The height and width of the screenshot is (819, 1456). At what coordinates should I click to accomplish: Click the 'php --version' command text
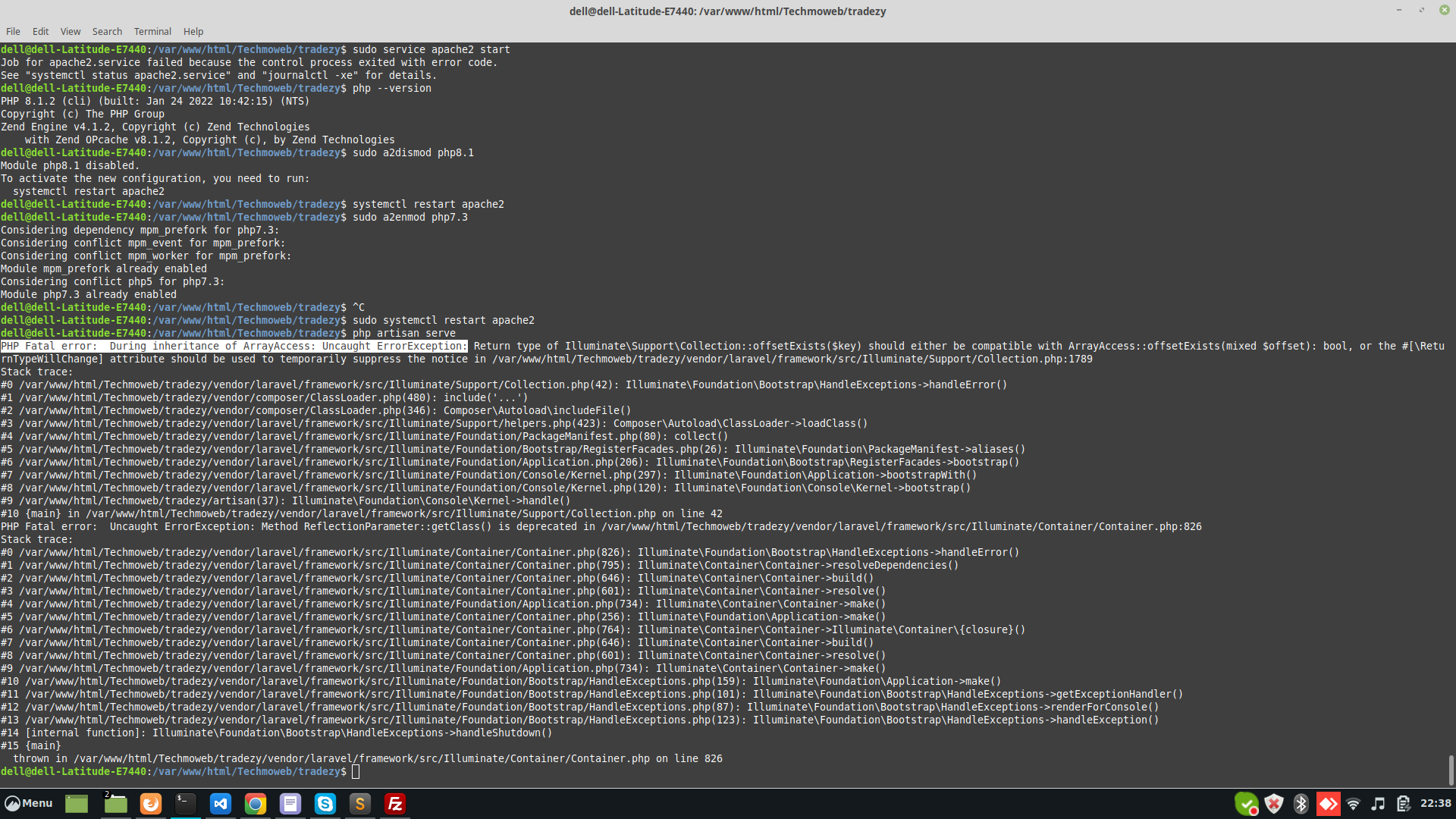click(391, 88)
